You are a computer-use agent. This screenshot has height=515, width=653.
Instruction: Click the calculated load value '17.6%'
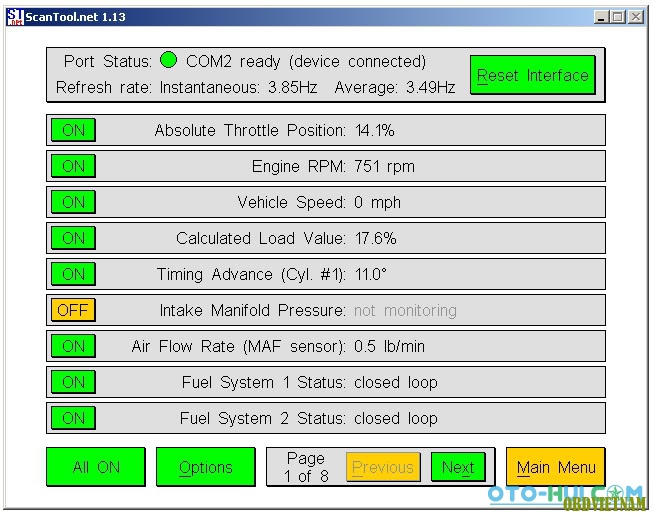click(375, 238)
